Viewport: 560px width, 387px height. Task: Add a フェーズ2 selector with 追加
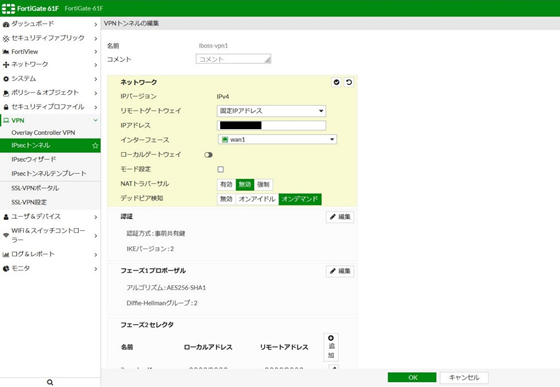coord(331,347)
